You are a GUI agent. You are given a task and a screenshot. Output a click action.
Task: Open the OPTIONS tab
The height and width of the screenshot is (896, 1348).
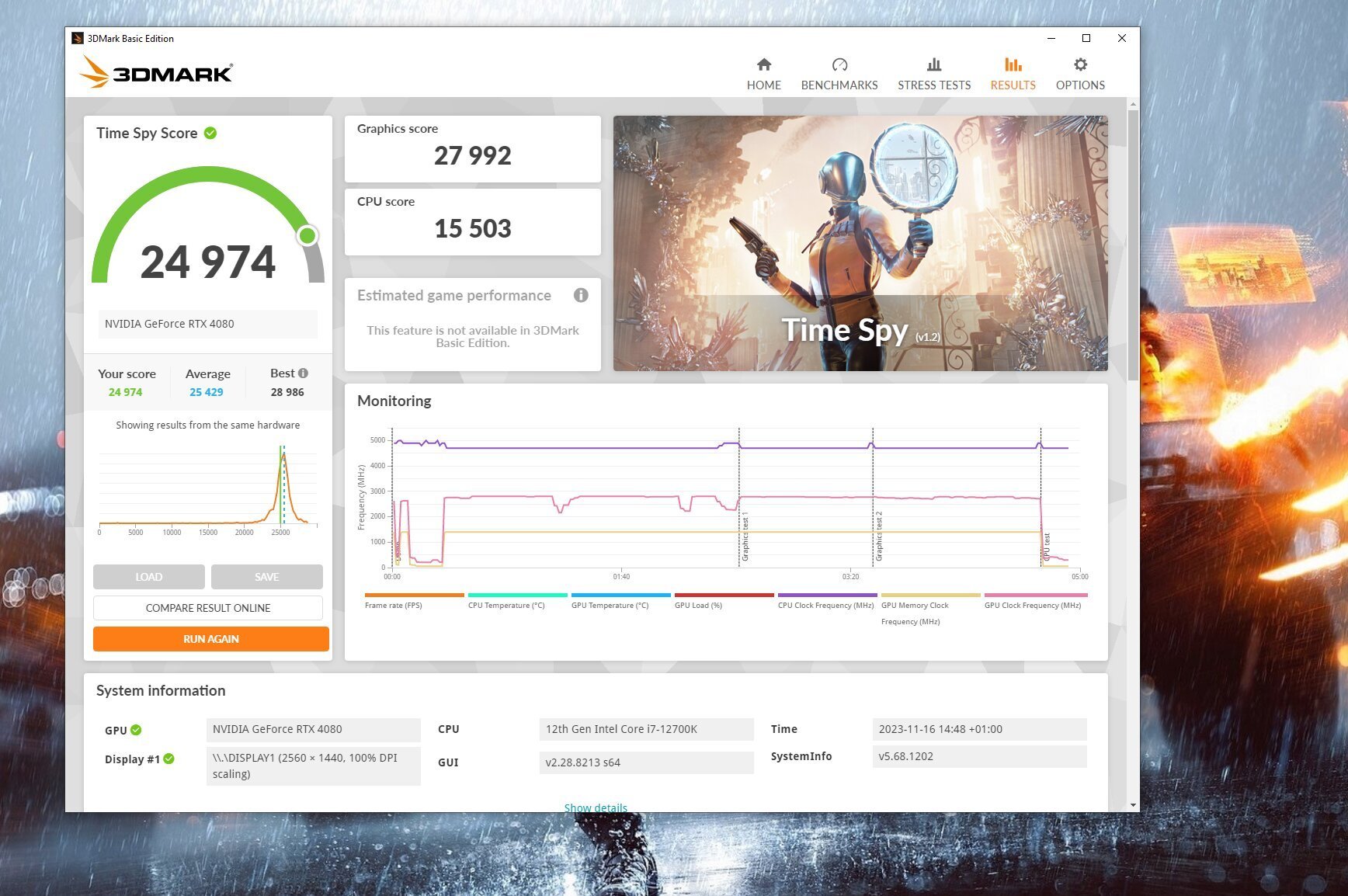click(x=1080, y=85)
